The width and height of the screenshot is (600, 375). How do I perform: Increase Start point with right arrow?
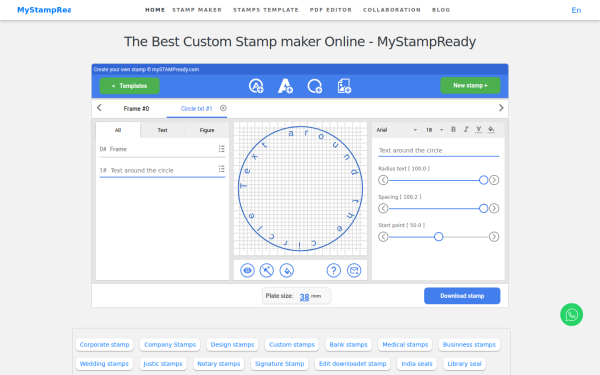(x=494, y=236)
